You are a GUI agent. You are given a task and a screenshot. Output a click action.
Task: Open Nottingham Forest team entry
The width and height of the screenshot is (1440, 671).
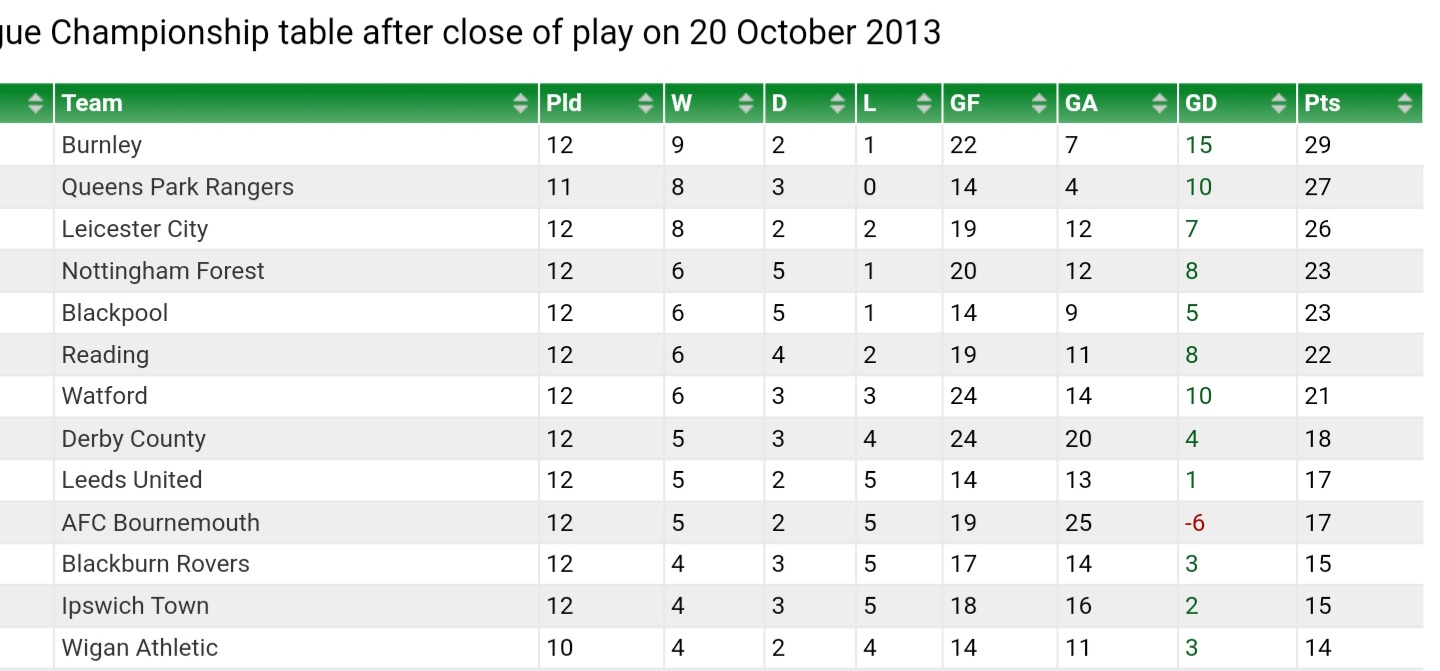pyautogui.click(x=163, y=271)
